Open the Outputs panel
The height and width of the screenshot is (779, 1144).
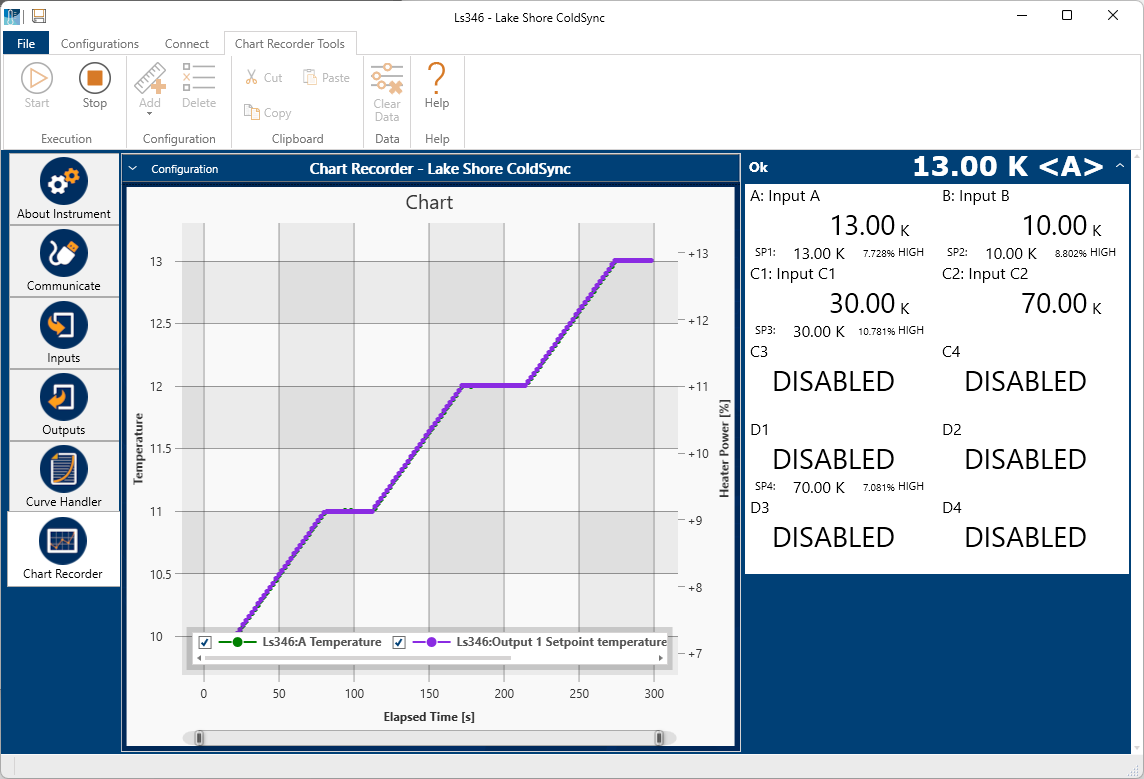64,398
